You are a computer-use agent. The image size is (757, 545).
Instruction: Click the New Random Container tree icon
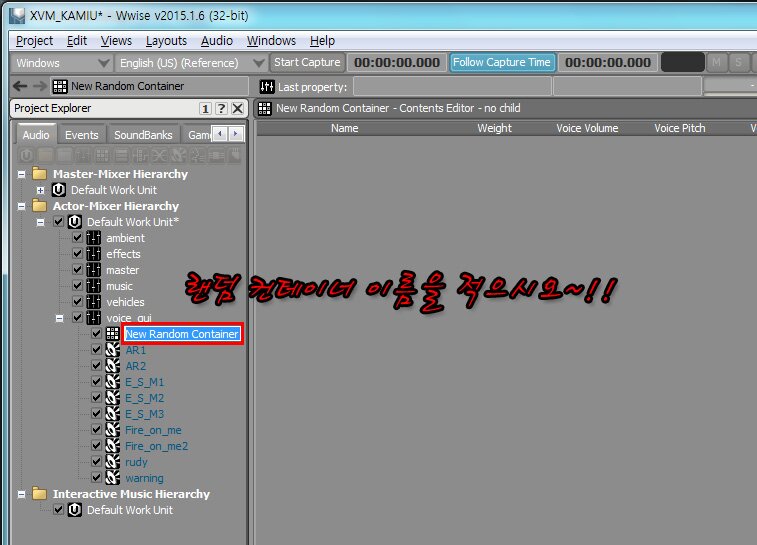coord(112,334)
